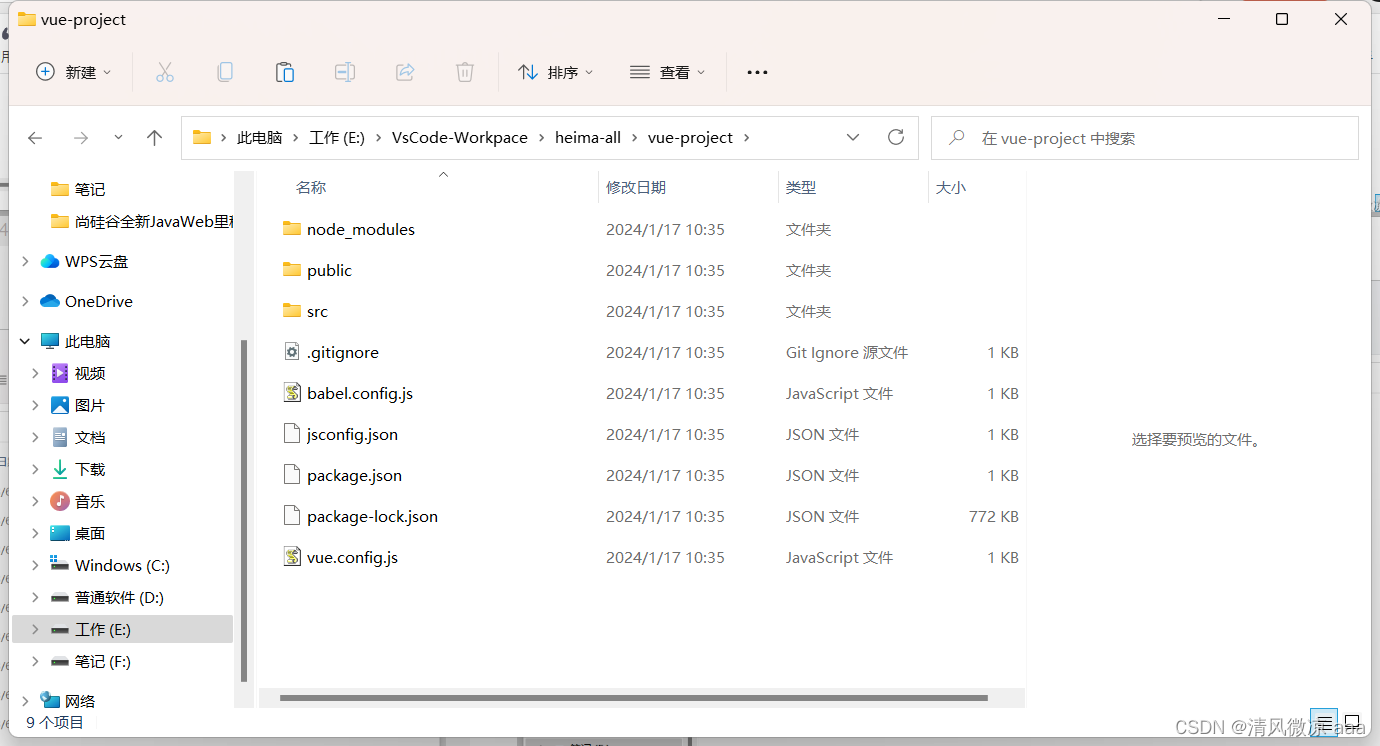Go back with the left arrow

pyautogui.click(x=35, y=138)
